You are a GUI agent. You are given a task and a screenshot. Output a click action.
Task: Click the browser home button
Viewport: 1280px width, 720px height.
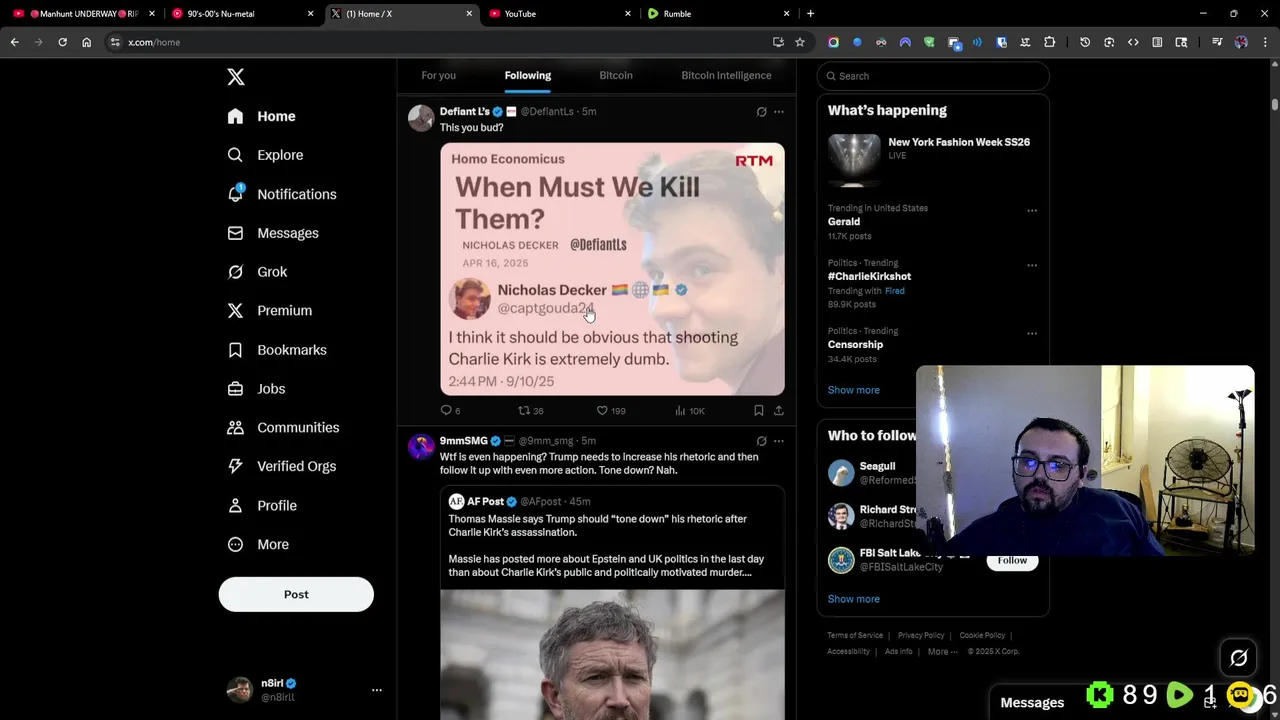(x=86, y=42)
